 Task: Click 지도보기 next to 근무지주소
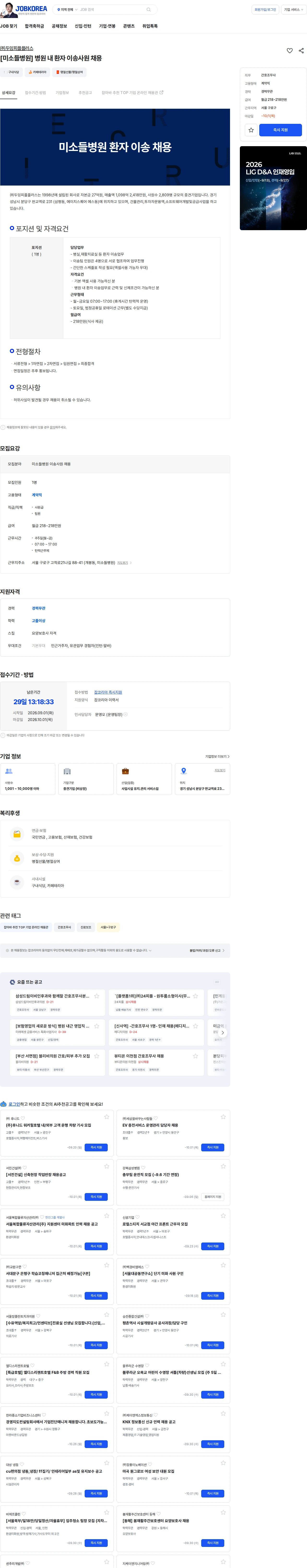pos(123,563)
